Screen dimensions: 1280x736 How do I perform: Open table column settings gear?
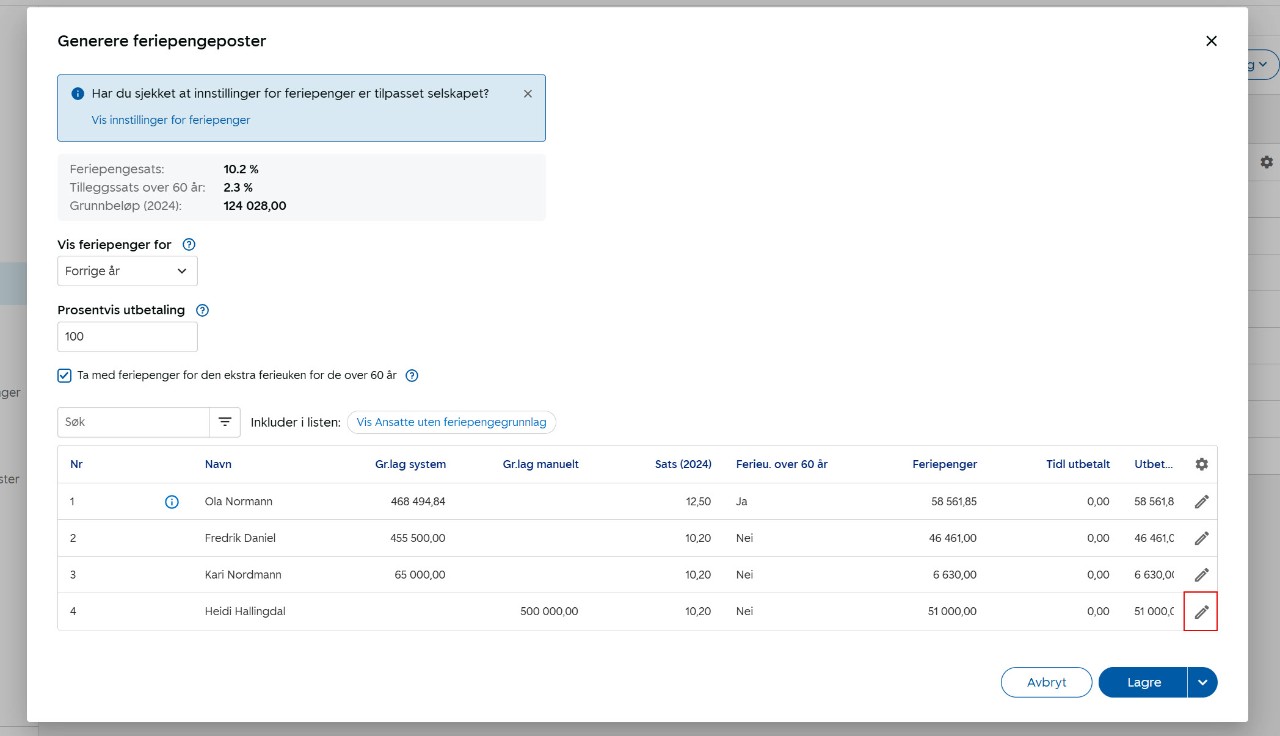(x=1201, y=464)
